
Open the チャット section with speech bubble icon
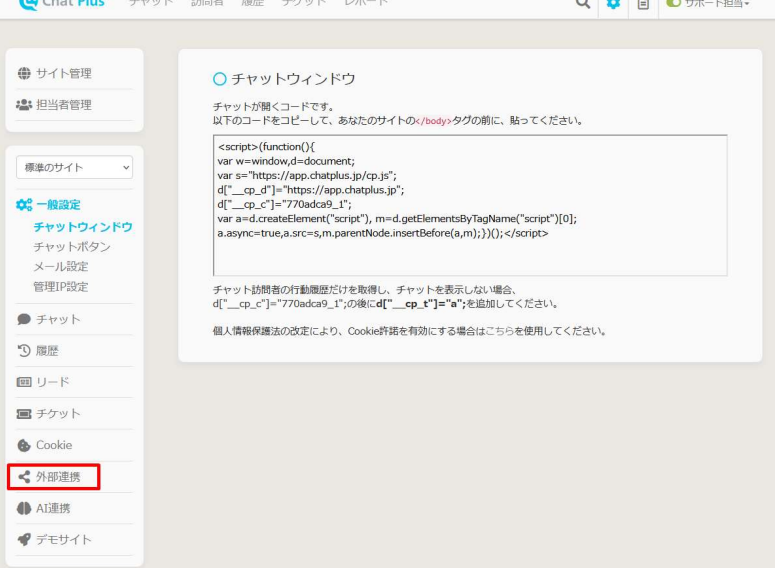[x=58, y=319]
